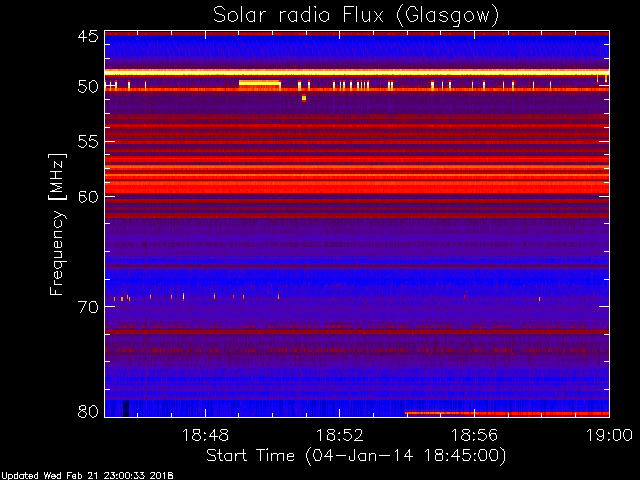Select the 'Frequency [MHz]' axis label

(57, 224)
